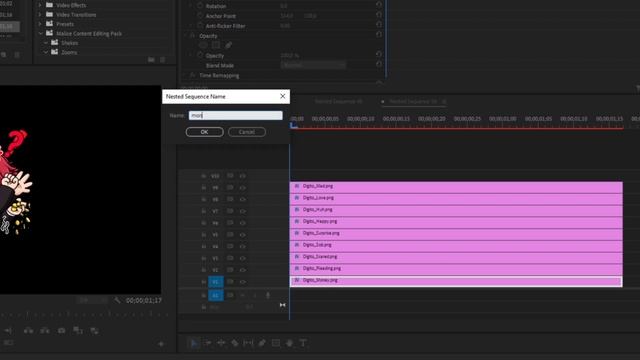Confirm the nested sequence name with OK

204,132
